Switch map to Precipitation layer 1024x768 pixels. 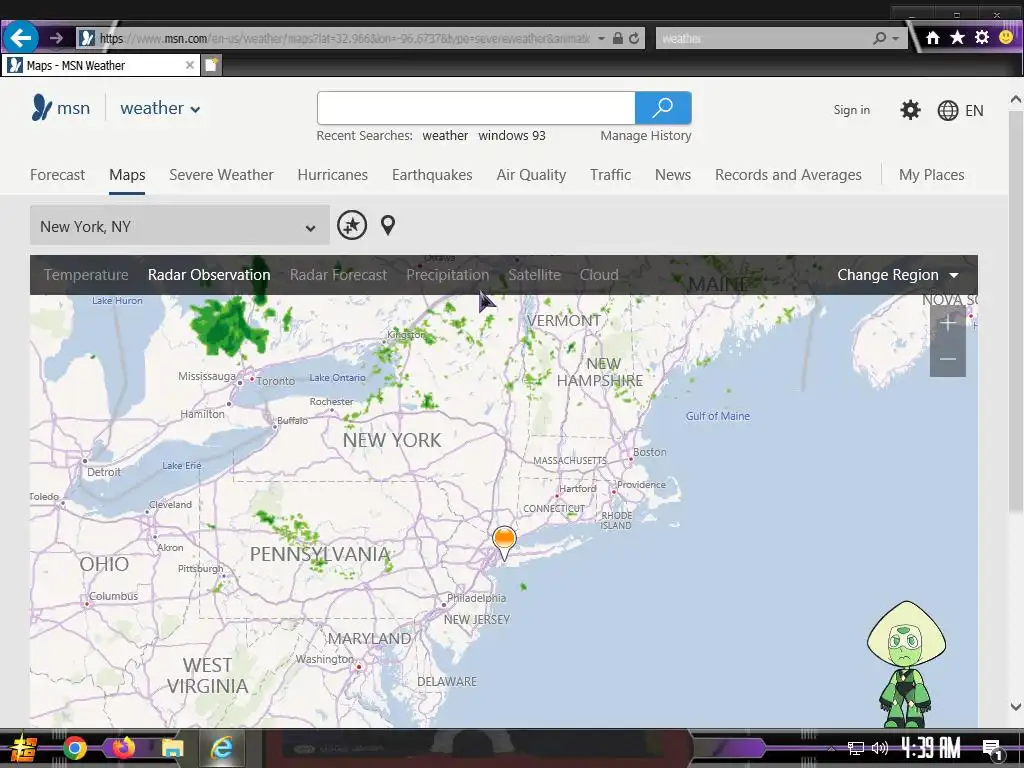[447, 275]
